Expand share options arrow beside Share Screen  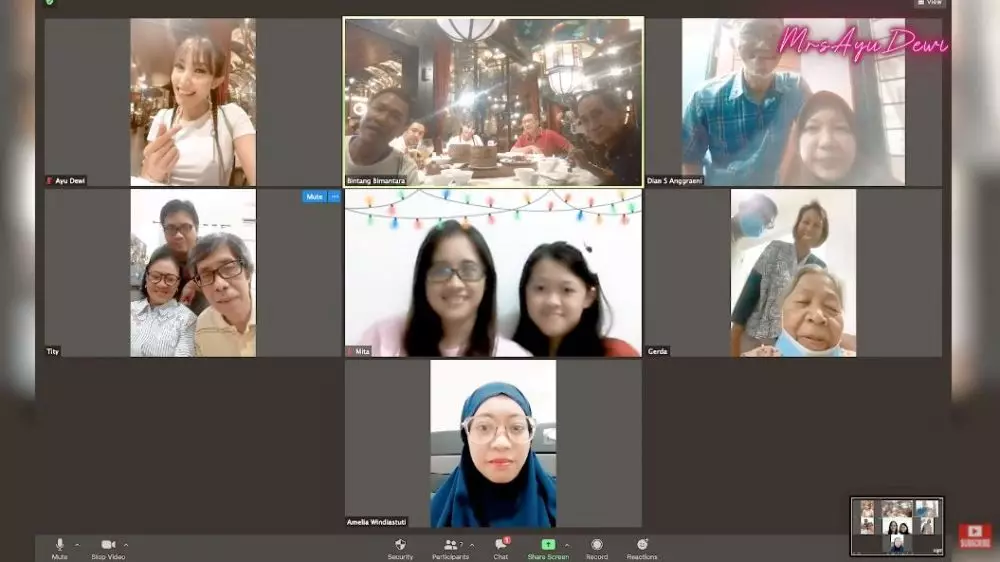(x=567, y=545)
